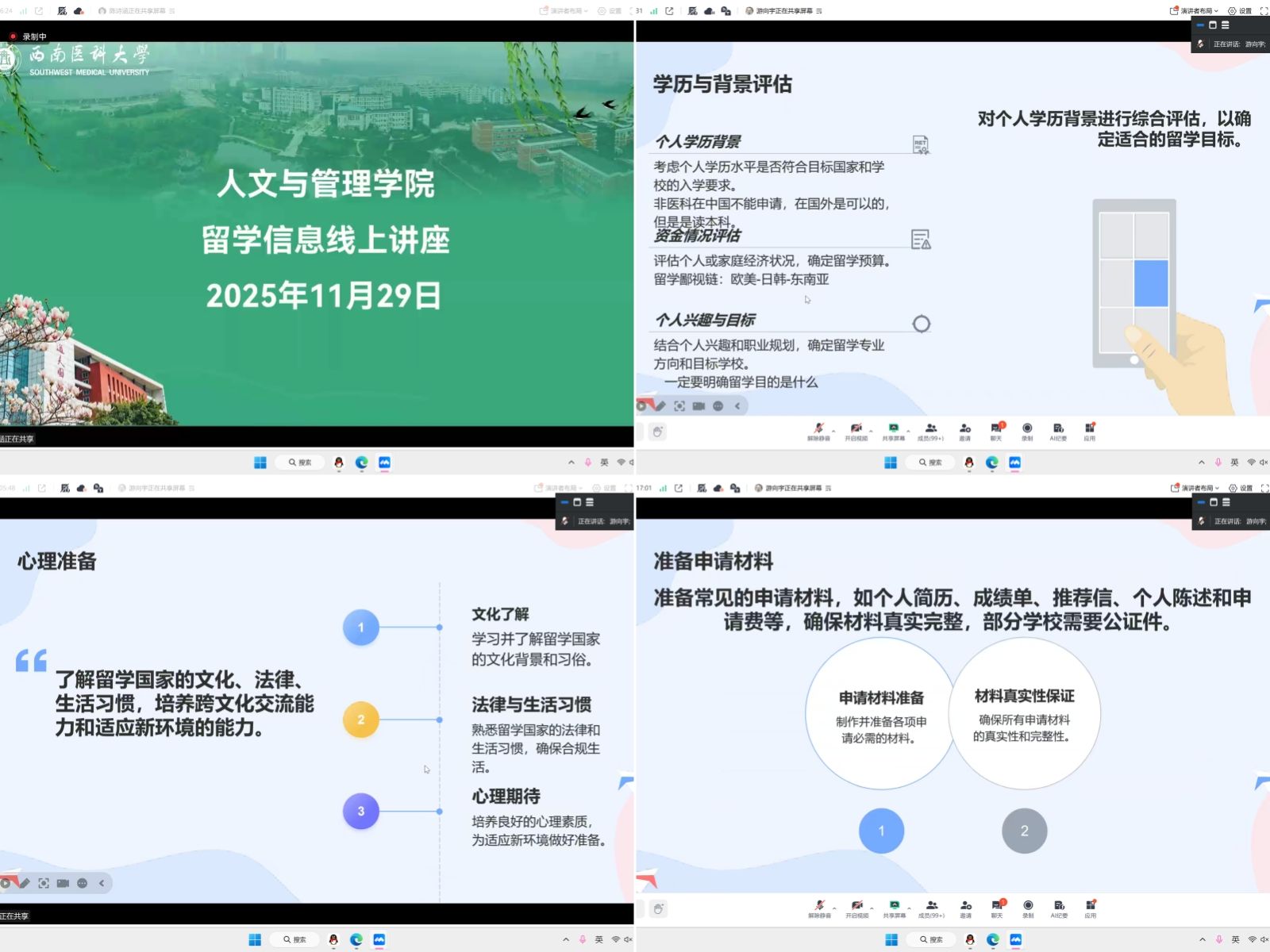This screenshot has height=952, width=1270.
Task: Click 邀请 icon in the 准备申请材料 window
Action: coord(965,906)
